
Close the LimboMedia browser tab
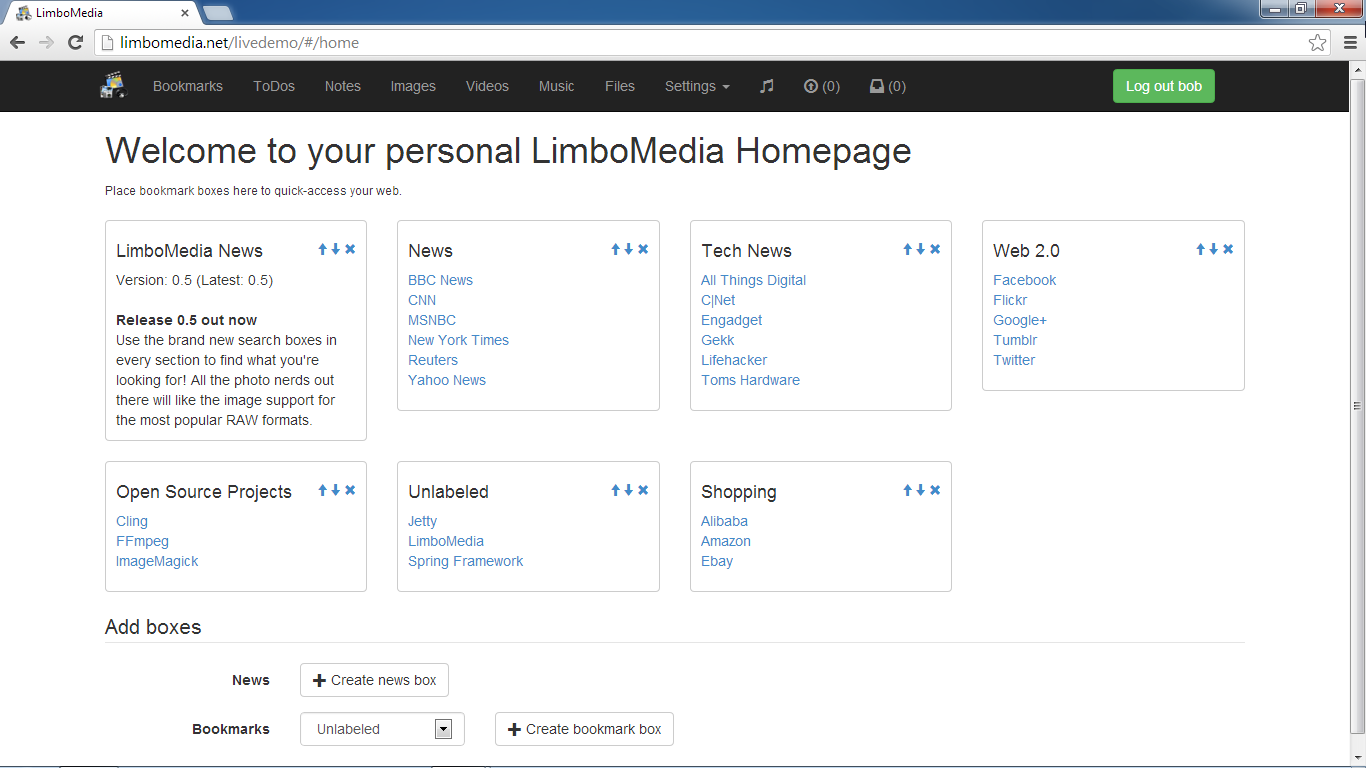click(x=185, y=13)
